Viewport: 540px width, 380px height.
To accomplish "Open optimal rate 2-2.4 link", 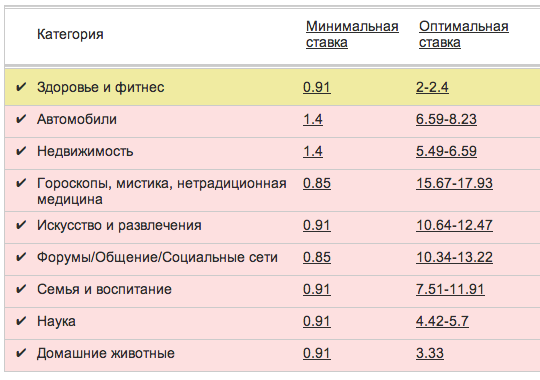I will [x=432, y=87].
